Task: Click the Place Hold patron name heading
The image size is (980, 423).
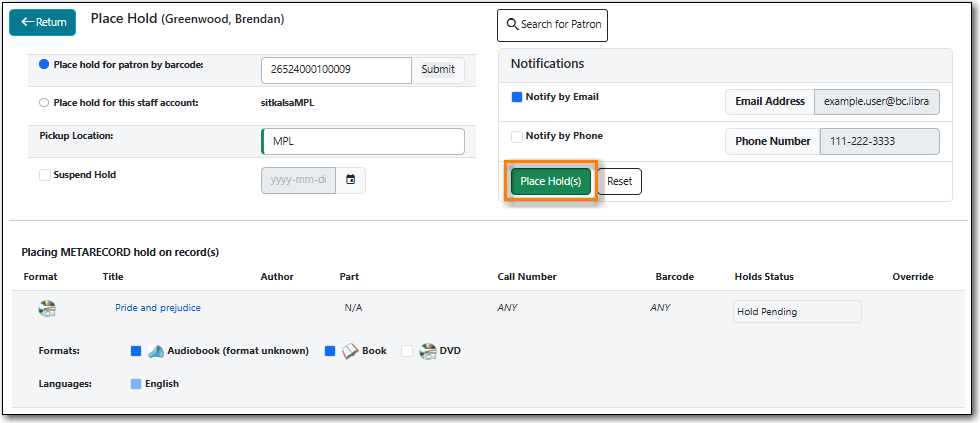Action: tap(188, 19)
